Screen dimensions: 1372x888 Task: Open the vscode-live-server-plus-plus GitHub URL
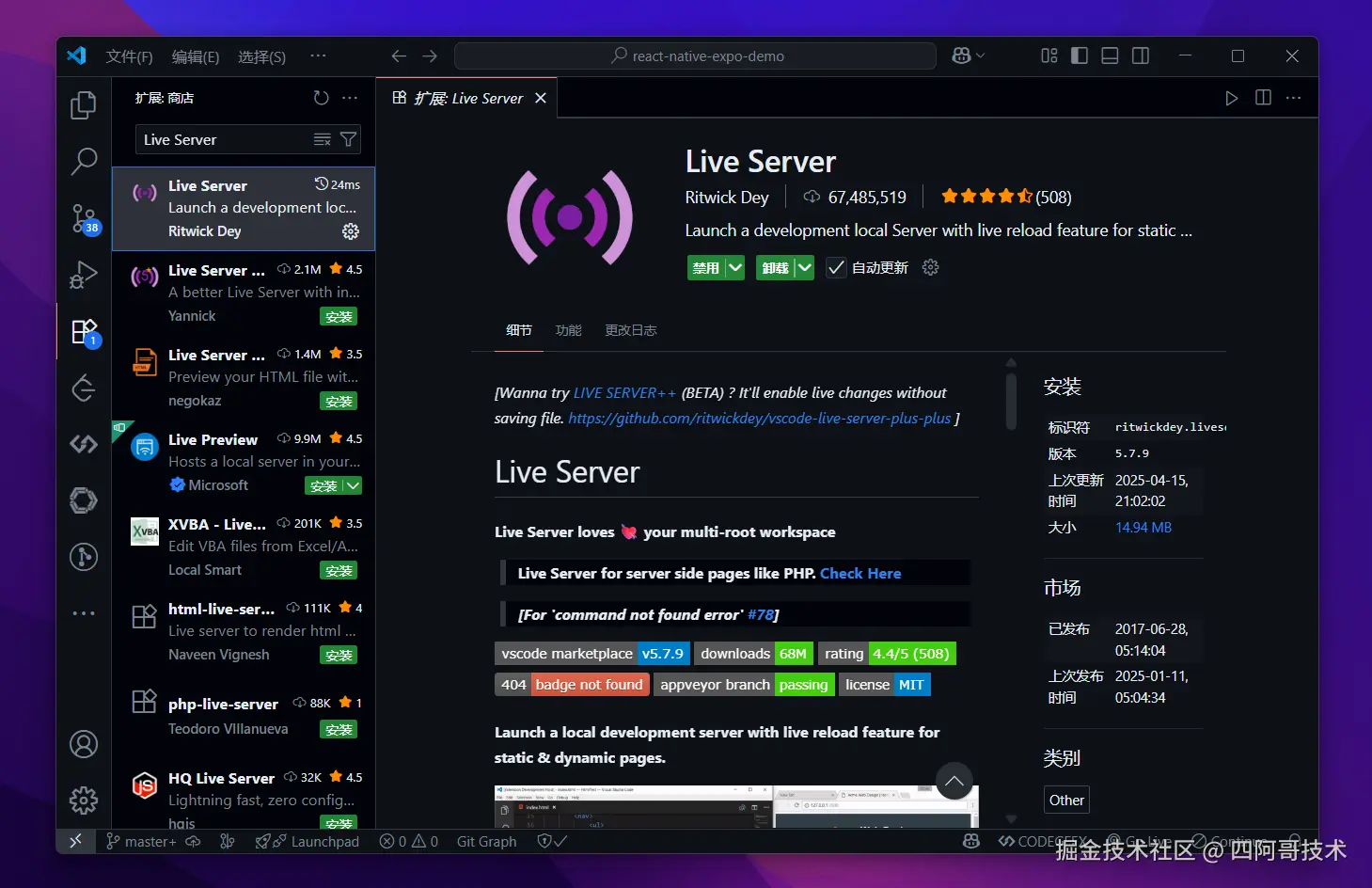click(760, 419)
